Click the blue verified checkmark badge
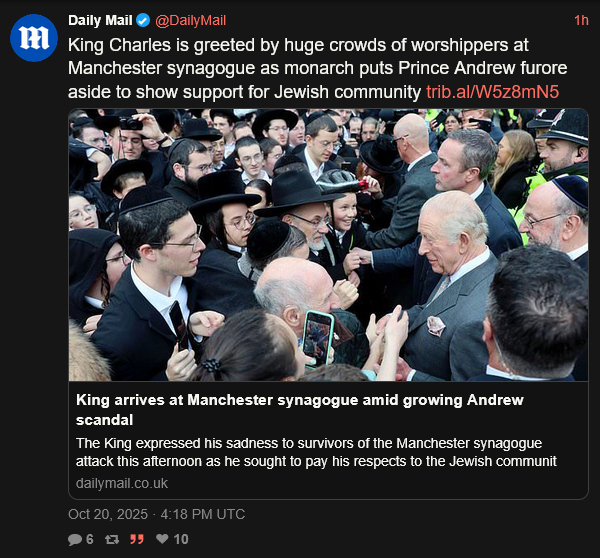The height and width of the screenshot is (558, 600). pyautogui.click(x=143, y=20)
